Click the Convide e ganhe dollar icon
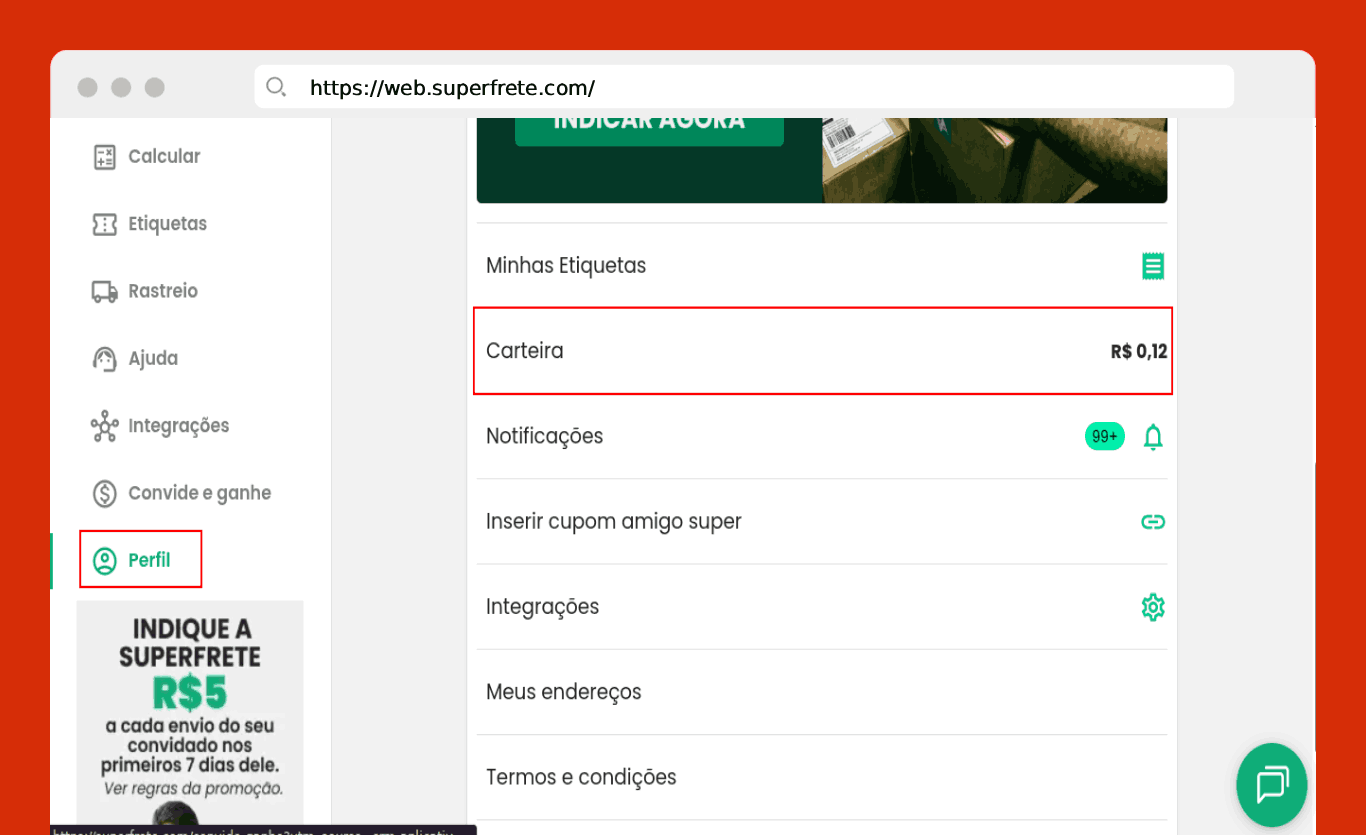This screenshot has width=1366, height=835. [105, 493]
